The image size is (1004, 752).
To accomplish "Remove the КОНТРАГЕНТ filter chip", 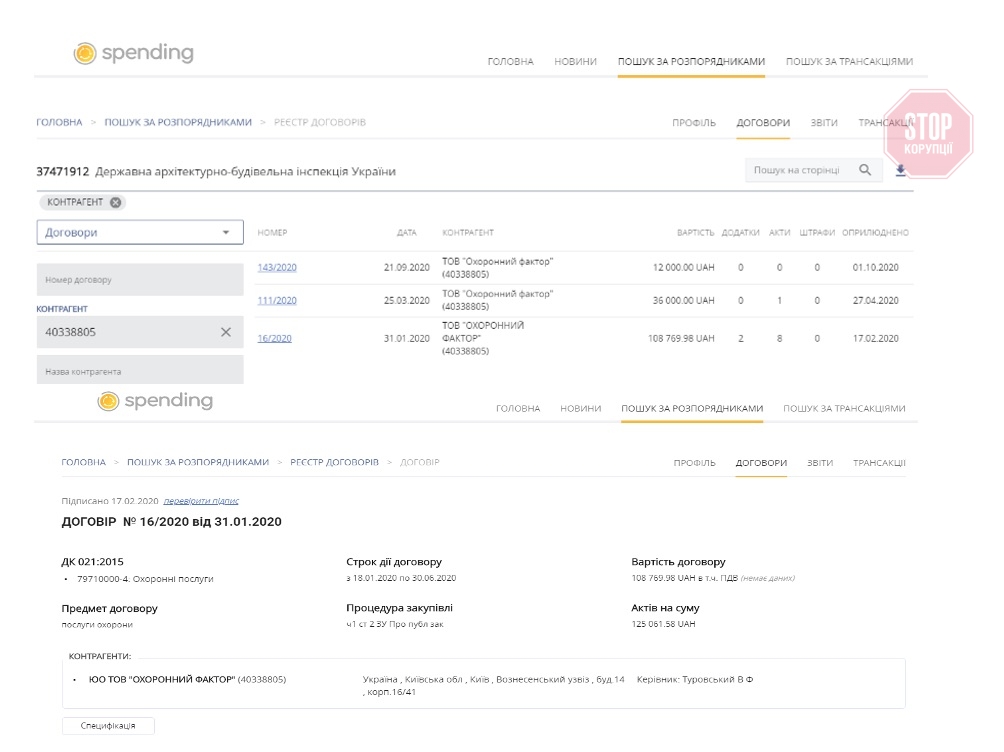I will (116, 202).
